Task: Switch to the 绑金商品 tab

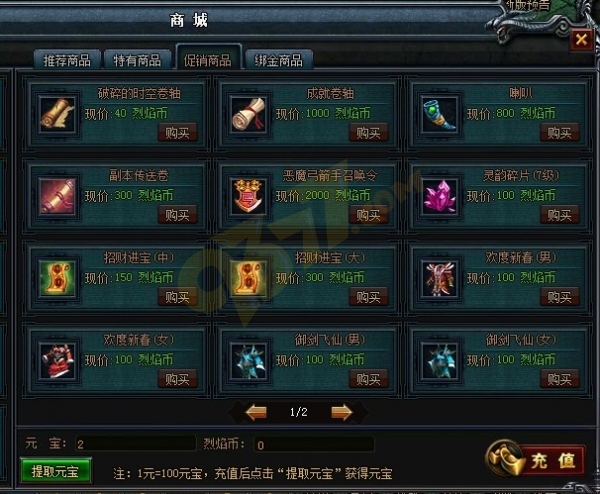Action: 279,60
